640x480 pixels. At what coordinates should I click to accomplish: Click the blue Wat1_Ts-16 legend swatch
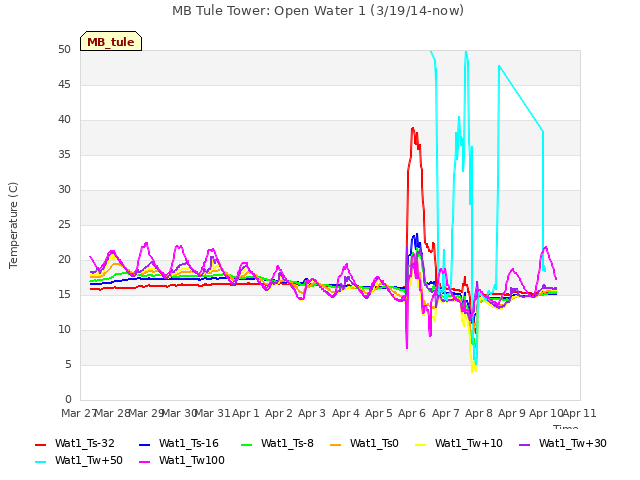tap(144, 444)
